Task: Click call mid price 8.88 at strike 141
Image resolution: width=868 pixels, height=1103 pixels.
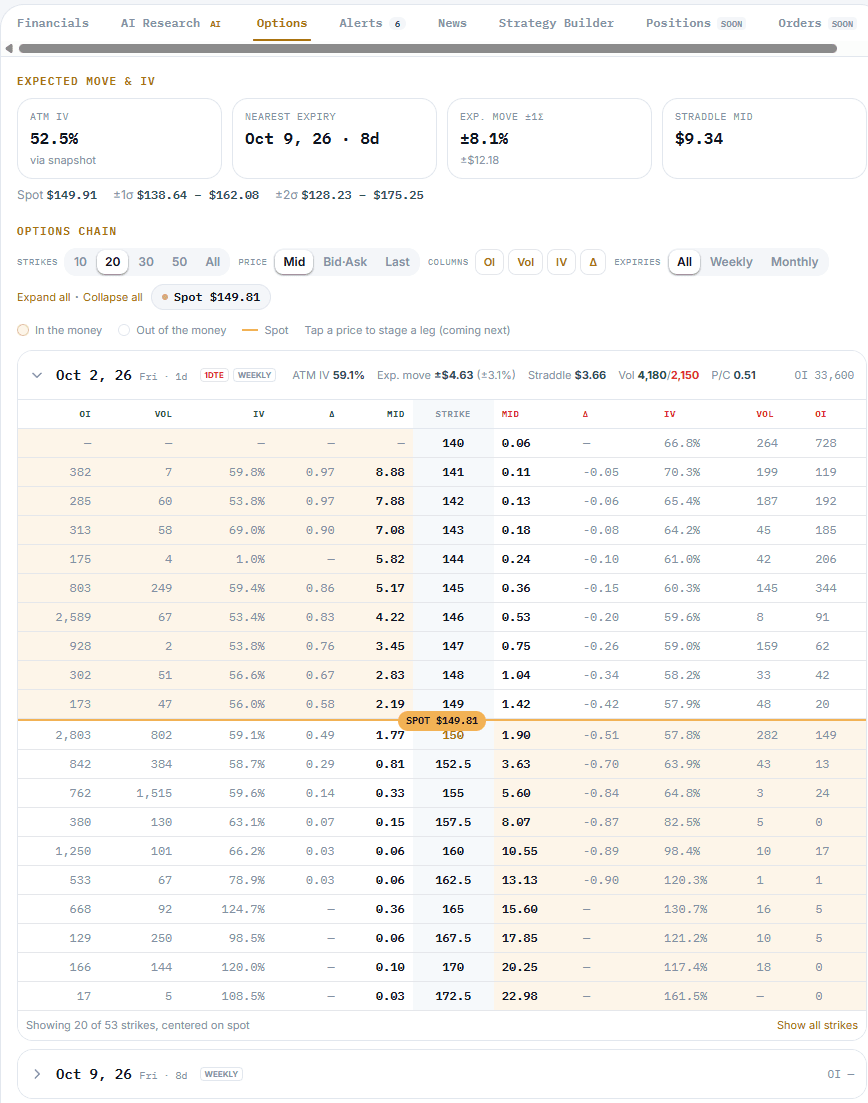Action: 390,472
